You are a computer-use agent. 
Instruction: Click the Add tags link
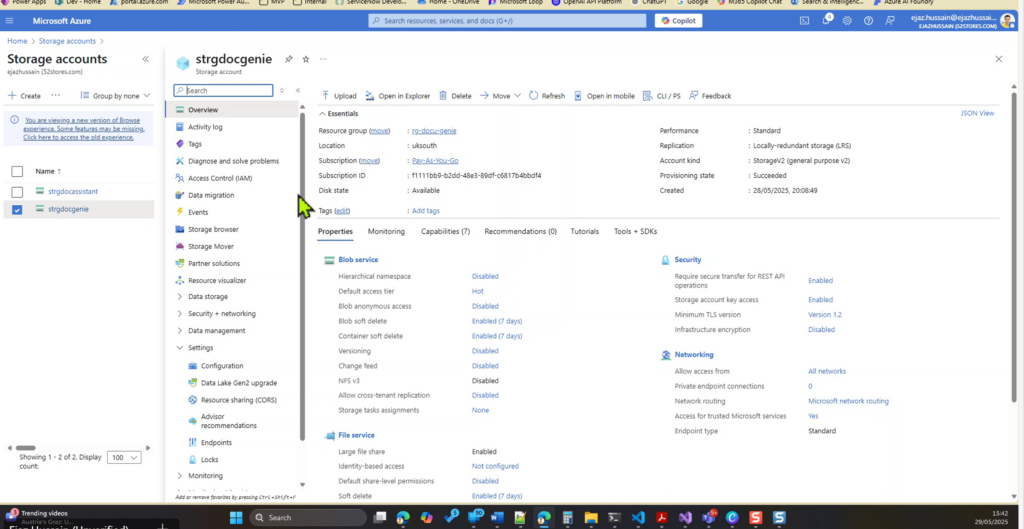coord(426,211)
